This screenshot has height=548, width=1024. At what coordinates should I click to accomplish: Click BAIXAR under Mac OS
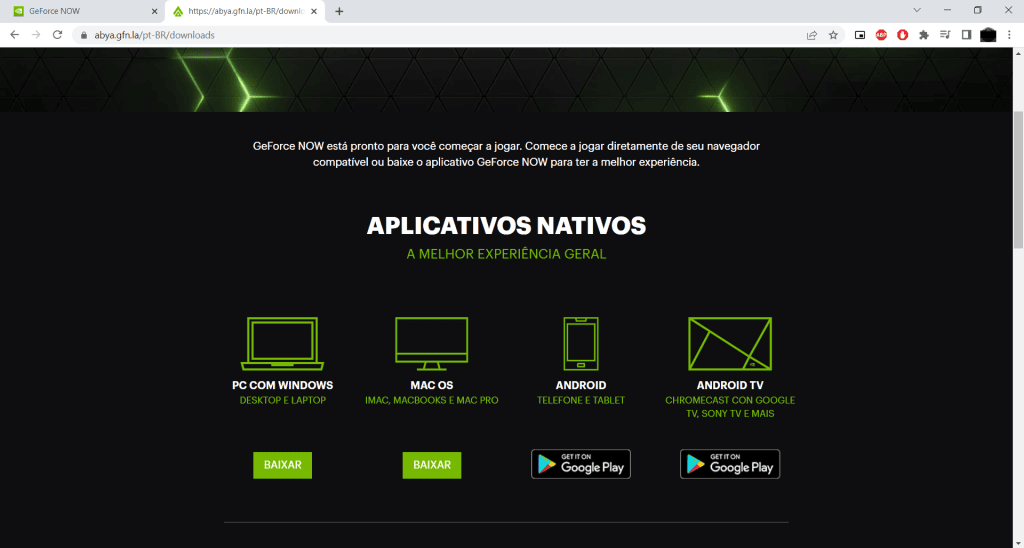432,465
